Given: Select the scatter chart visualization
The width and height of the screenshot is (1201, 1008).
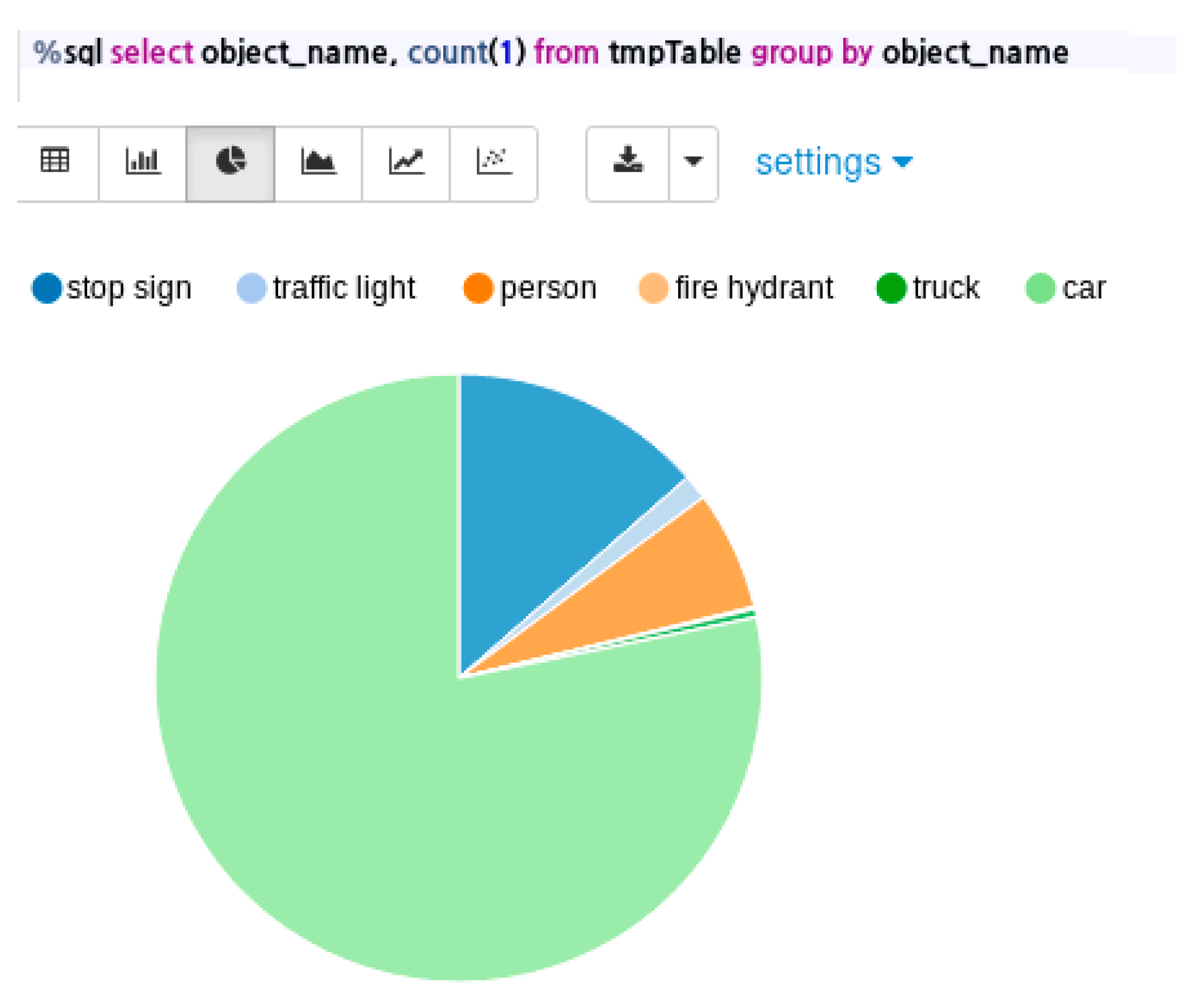Looking at the screenshot, I should click(x=494, y=162).
